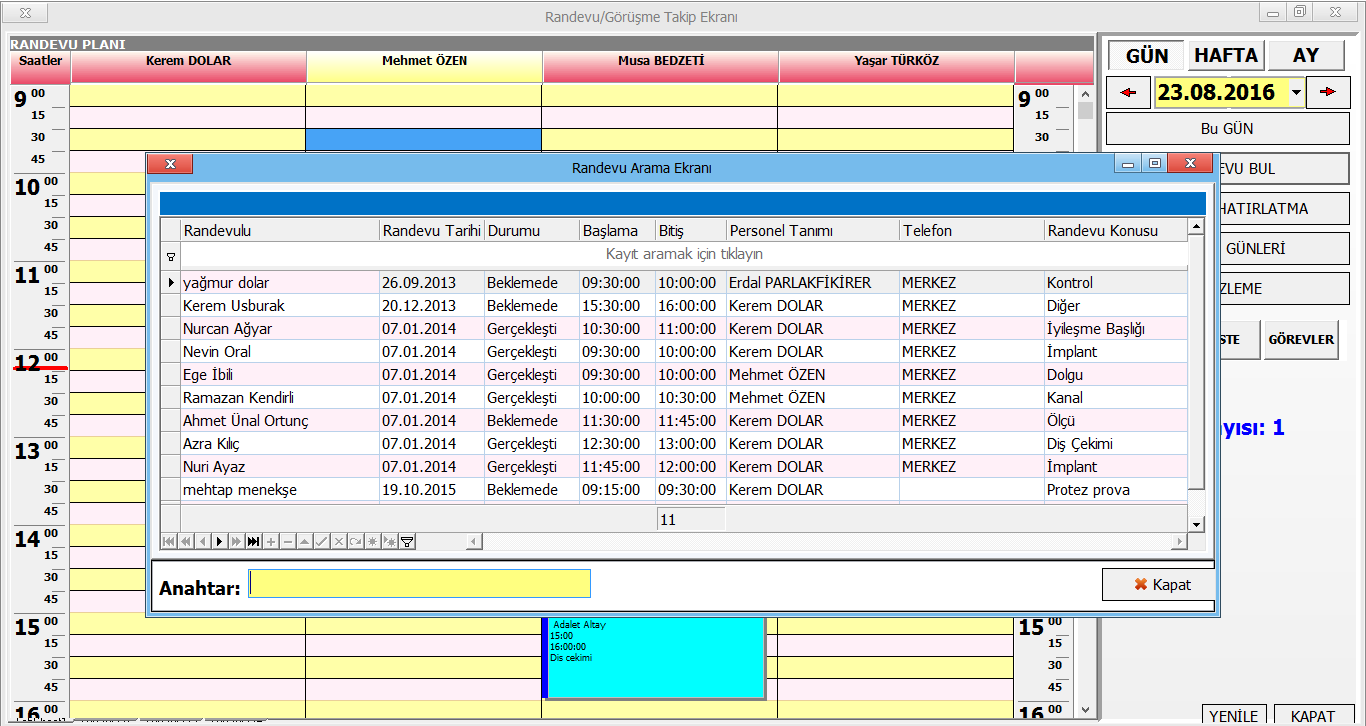Click the Kapat button in search dialog
The width and height of the screenshot is (1366, 726).
(x=1159, y=585)
